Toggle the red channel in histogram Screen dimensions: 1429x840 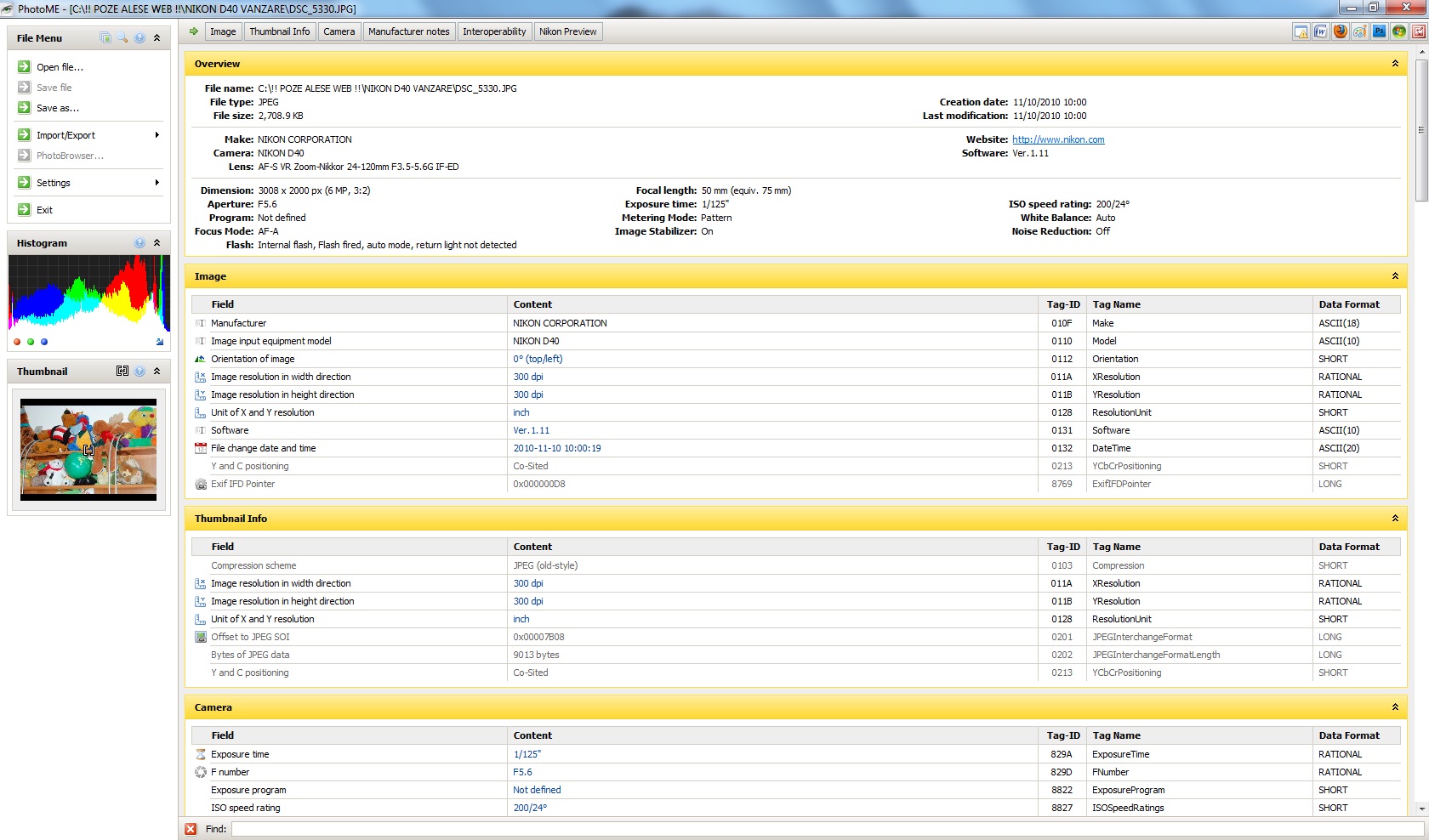[17, 342]
